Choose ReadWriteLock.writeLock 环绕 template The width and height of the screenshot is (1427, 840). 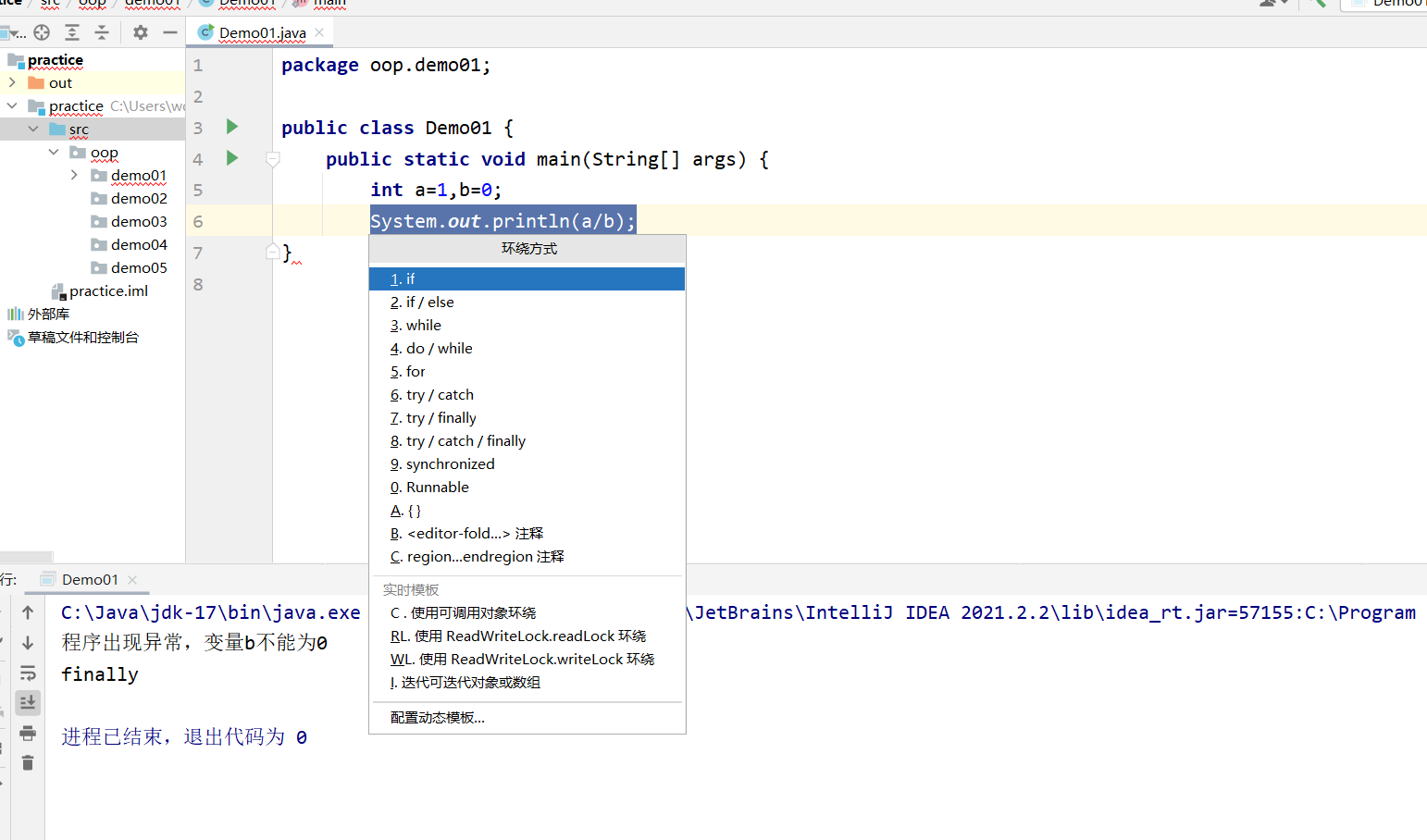(x=527, y=659)
